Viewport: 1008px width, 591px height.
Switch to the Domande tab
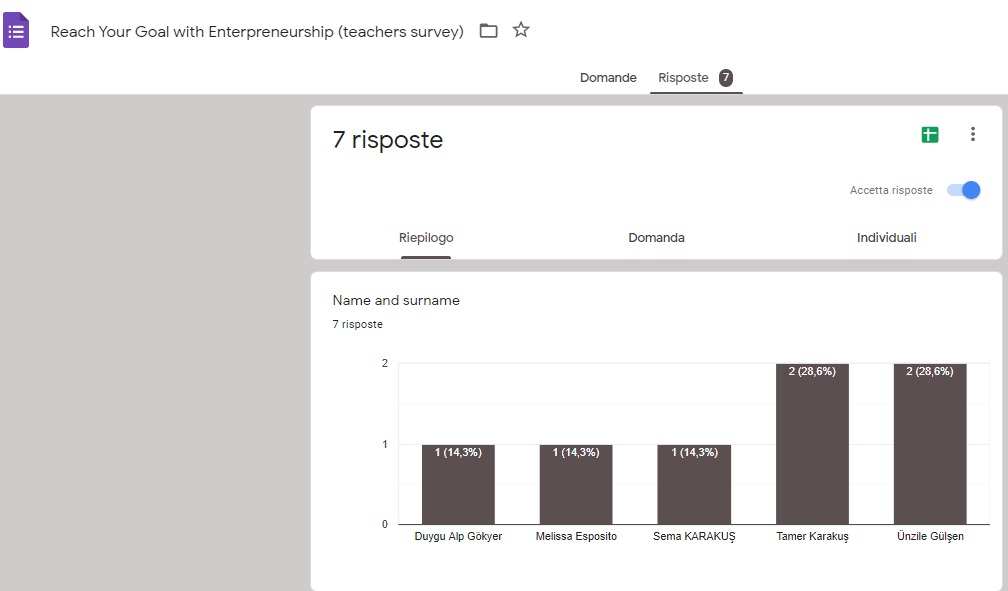point(608,78)
